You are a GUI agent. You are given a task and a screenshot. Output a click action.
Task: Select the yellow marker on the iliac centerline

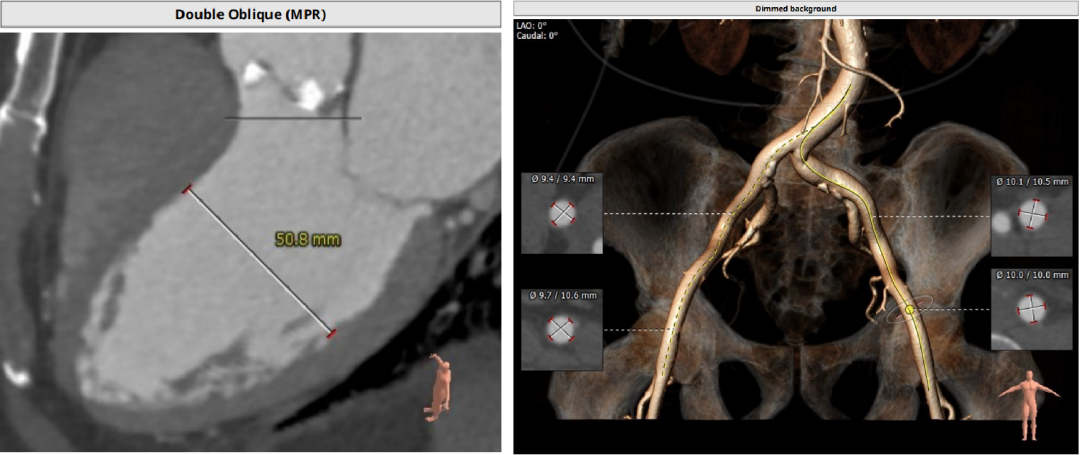coord(910,311)
